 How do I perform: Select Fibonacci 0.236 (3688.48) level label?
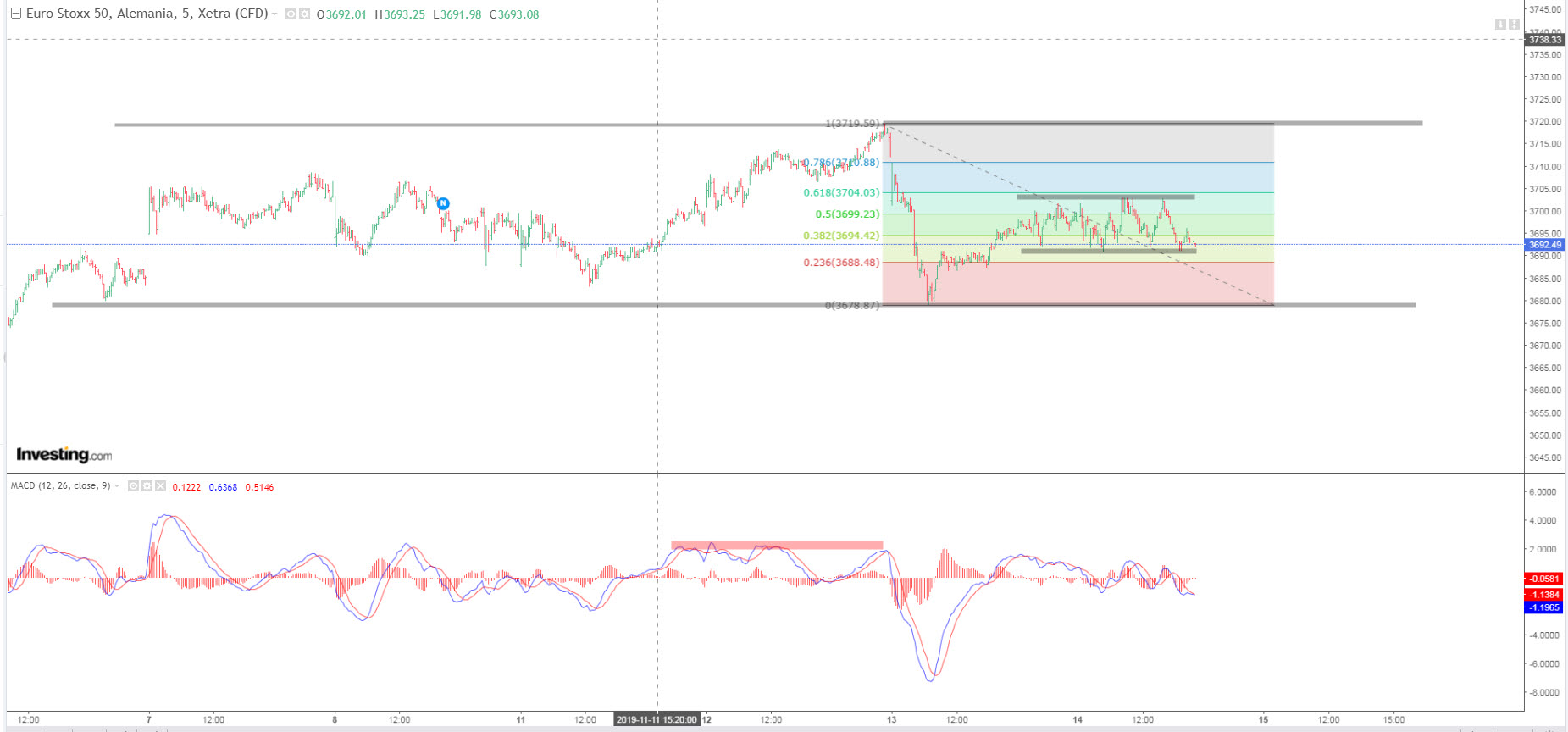point(841,263)
